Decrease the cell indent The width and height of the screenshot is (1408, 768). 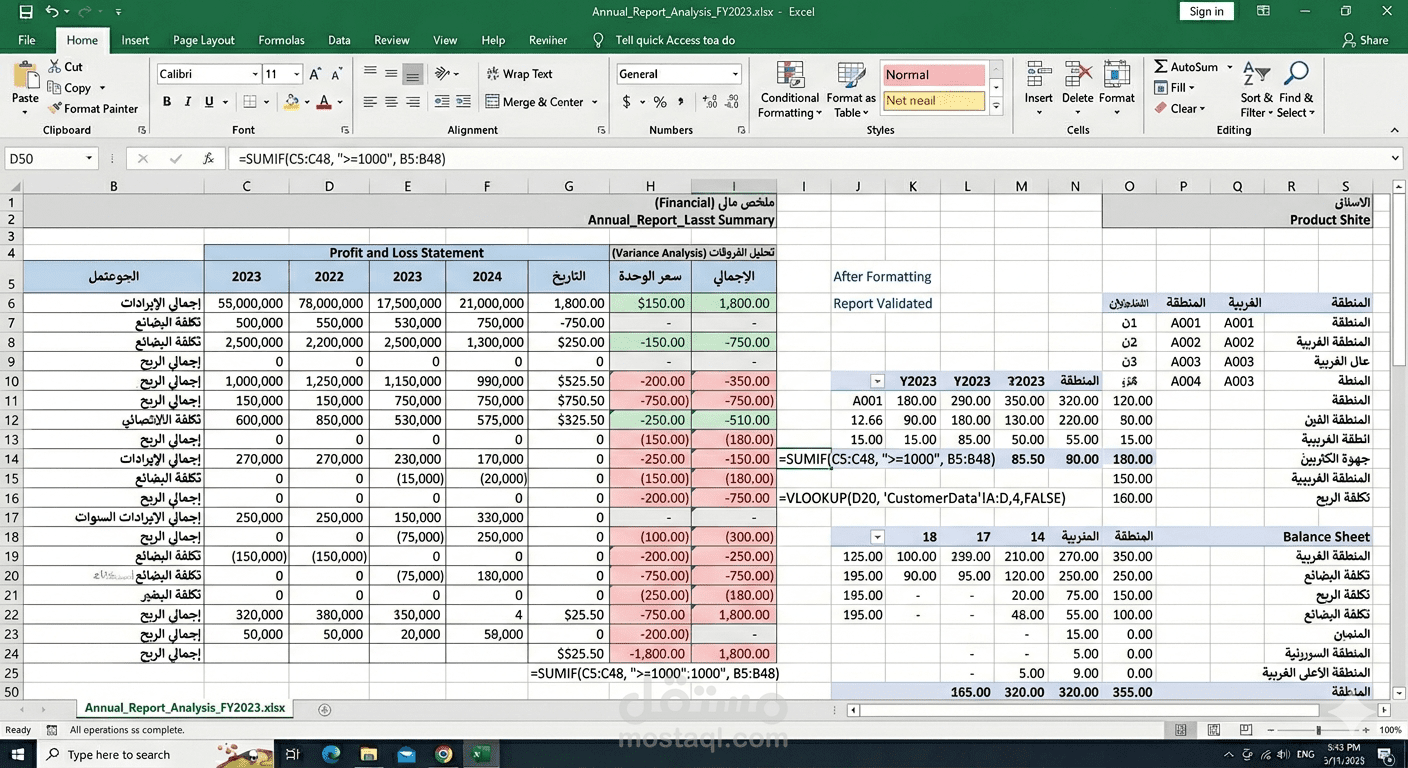click(441, 102)
